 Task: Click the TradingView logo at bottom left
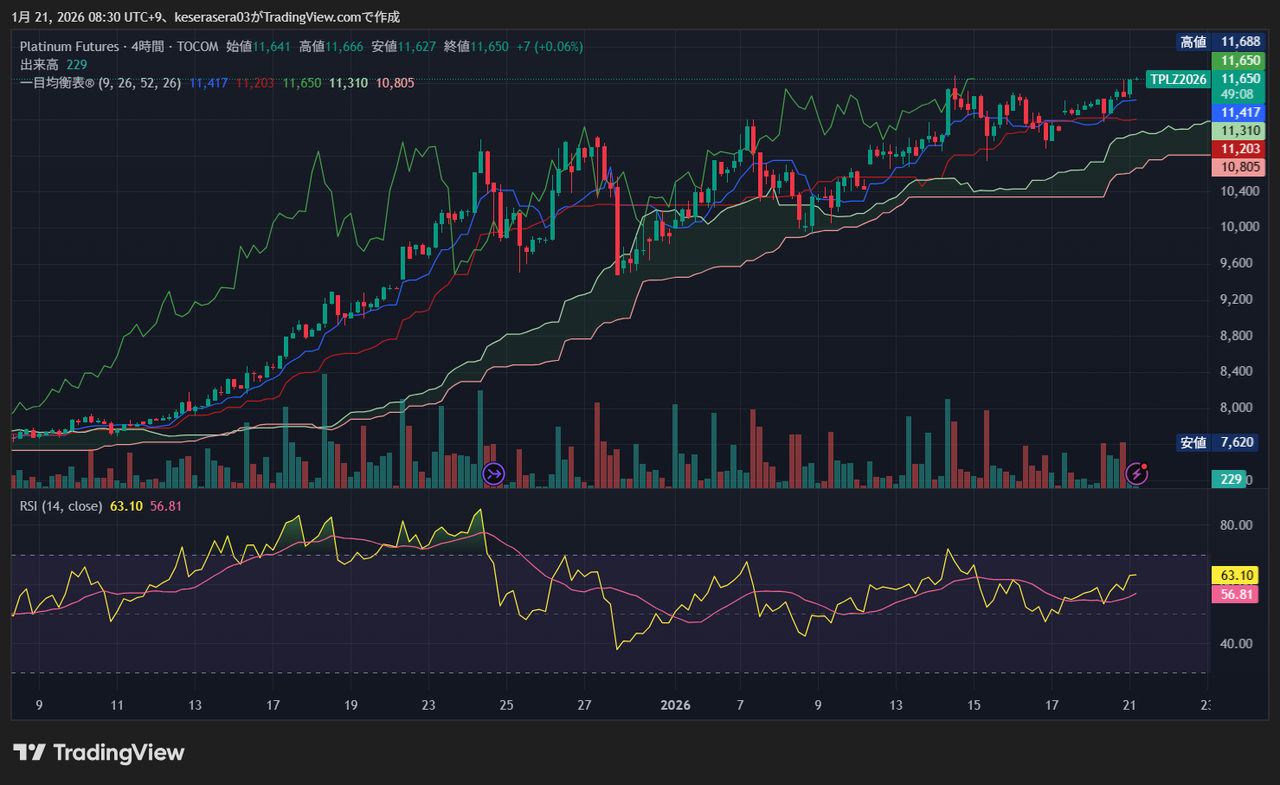click(x=99, y=753)
